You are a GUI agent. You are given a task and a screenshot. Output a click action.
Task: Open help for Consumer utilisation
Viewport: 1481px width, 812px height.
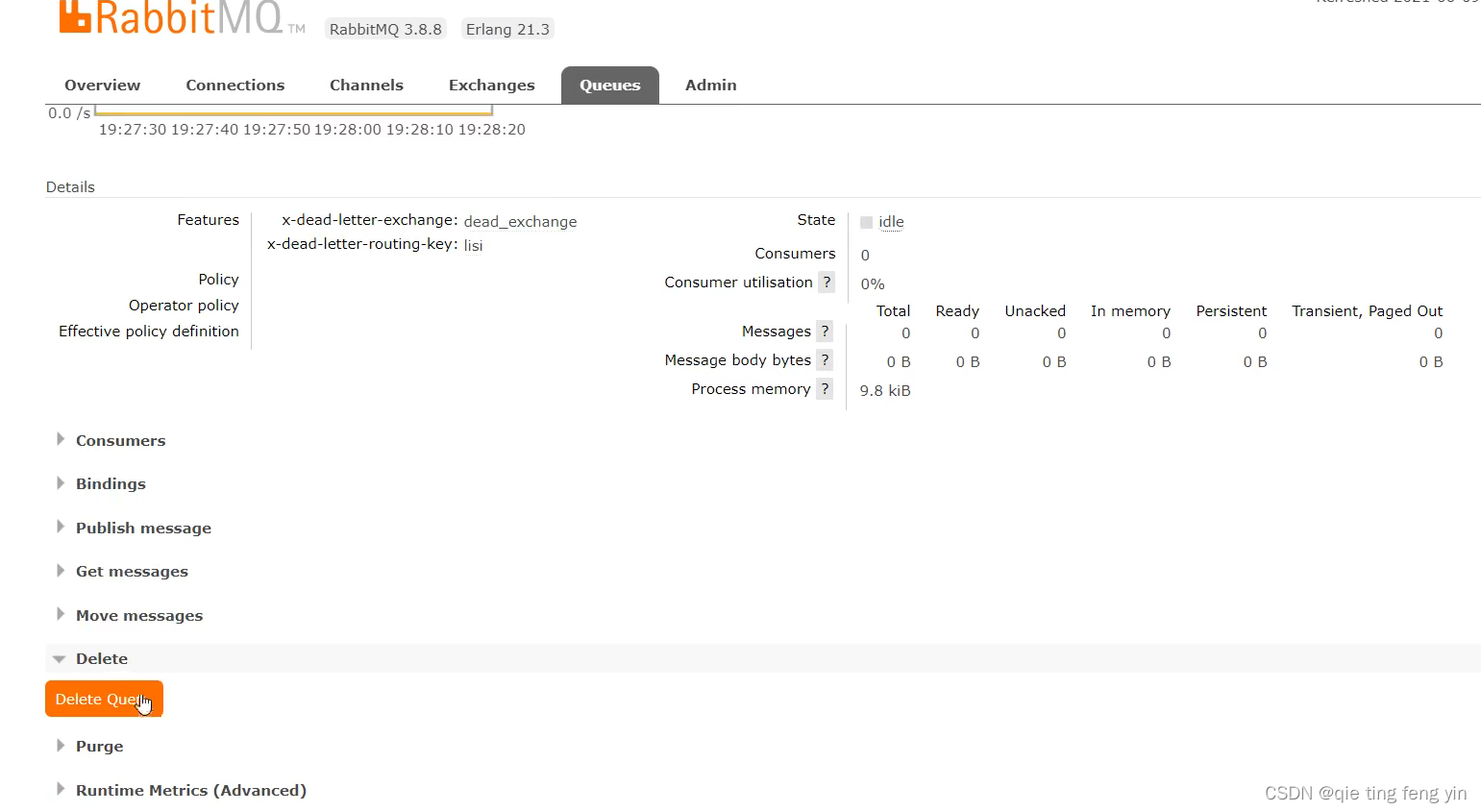click(826, 282)
